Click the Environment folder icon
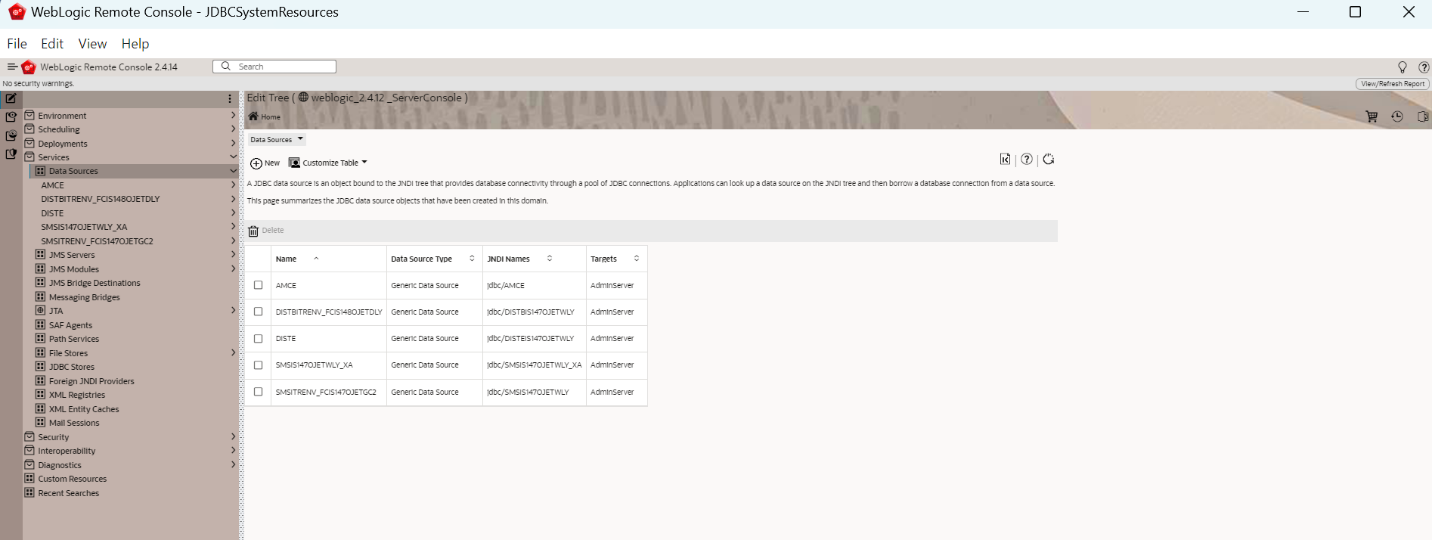 coord(29,115)
